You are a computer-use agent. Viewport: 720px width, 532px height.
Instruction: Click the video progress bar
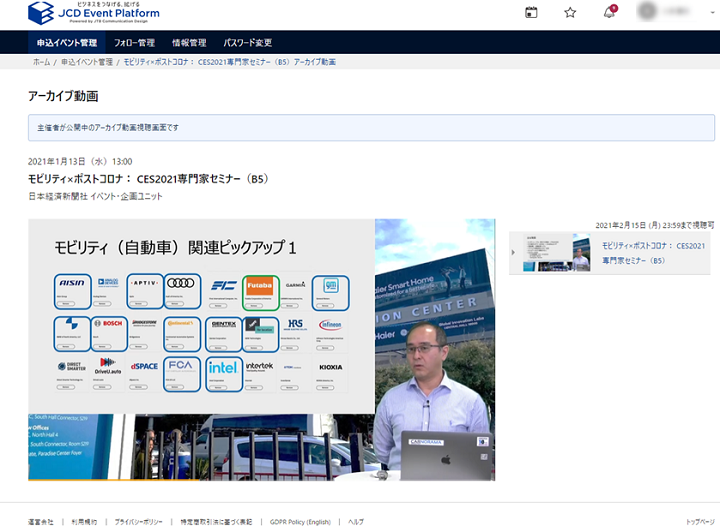tap(261, 480)
